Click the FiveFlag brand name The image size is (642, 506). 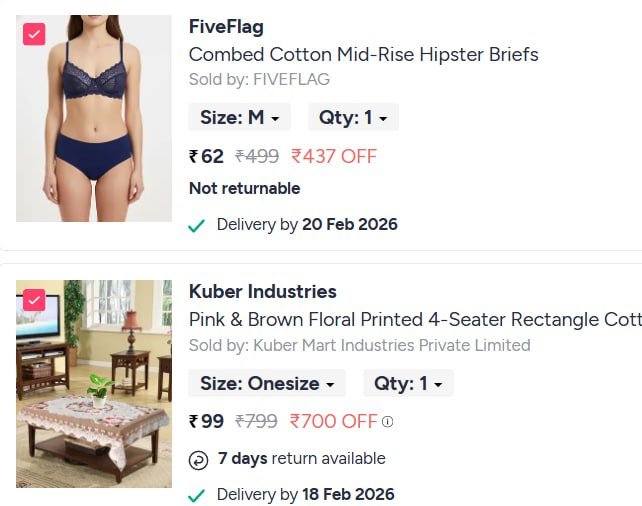(x=226, y=27)
